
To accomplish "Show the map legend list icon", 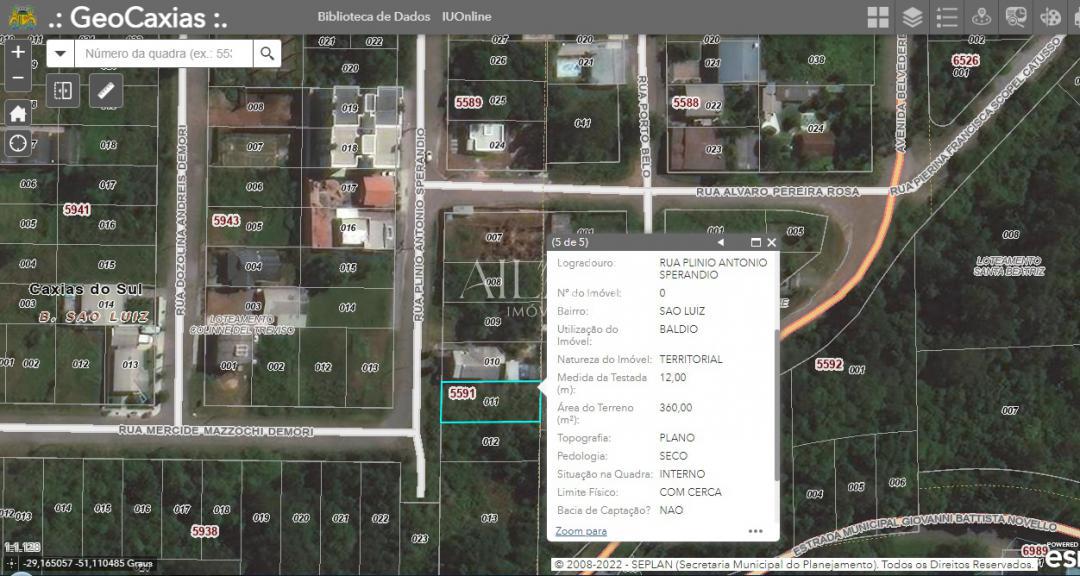I will pos(946,17).
